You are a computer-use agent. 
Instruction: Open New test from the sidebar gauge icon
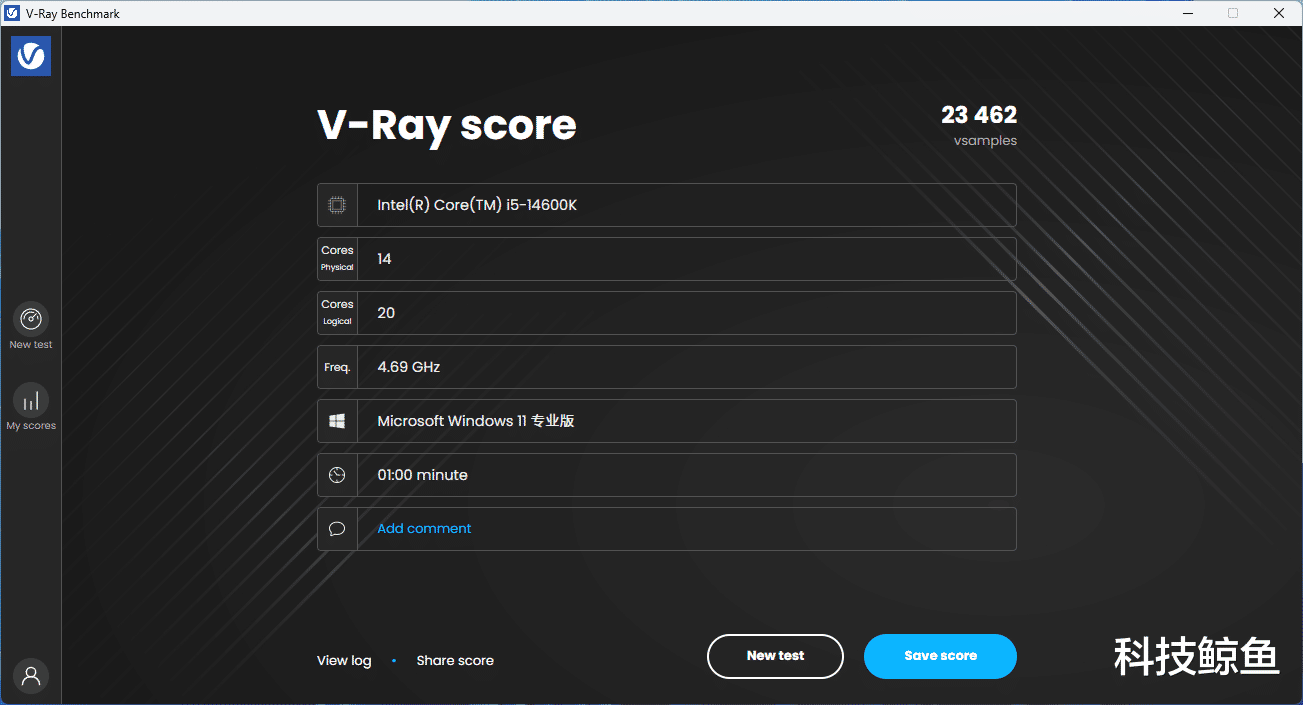point(31,319)
